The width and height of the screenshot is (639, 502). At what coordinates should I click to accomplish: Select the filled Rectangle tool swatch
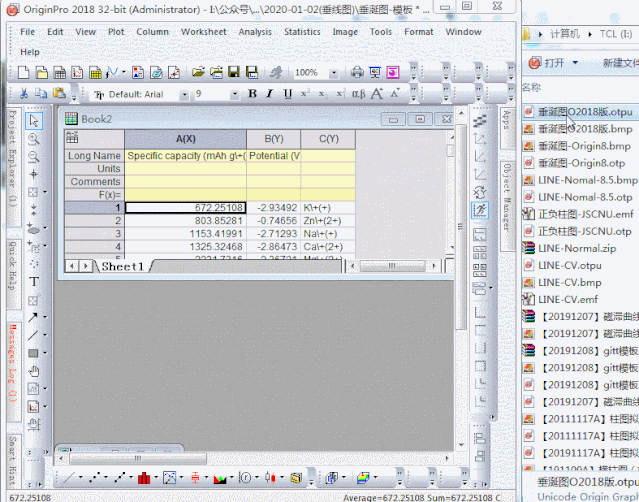click(x=33, y=353)
